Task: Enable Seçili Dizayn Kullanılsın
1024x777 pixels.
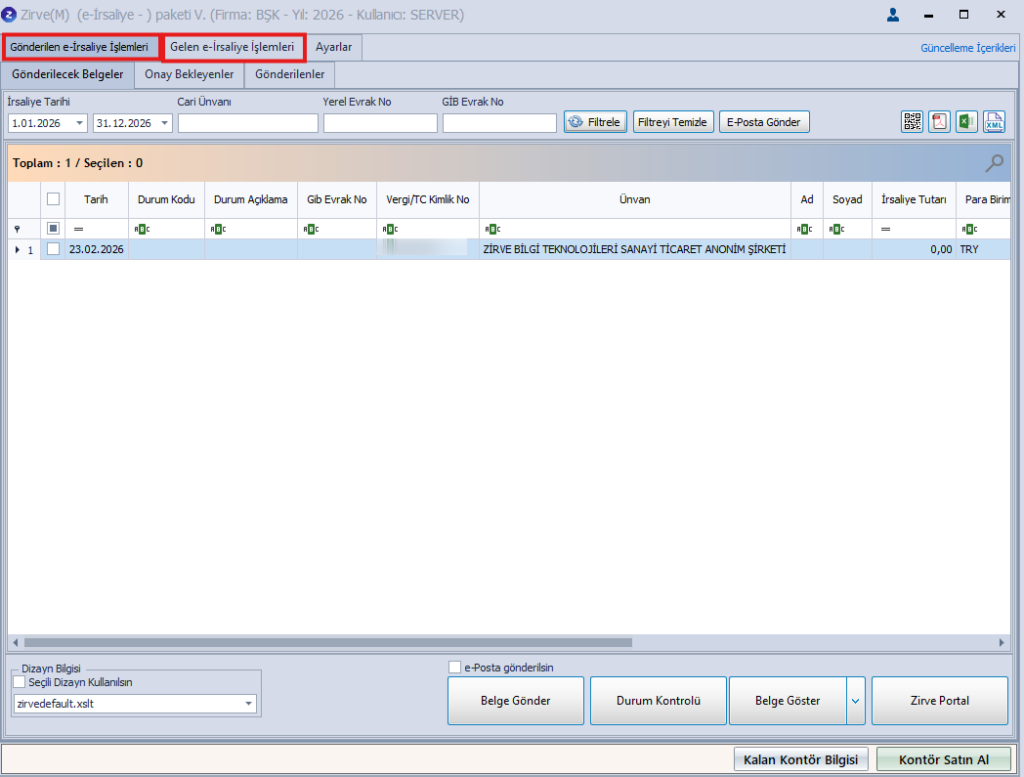Action: (20, 682)
